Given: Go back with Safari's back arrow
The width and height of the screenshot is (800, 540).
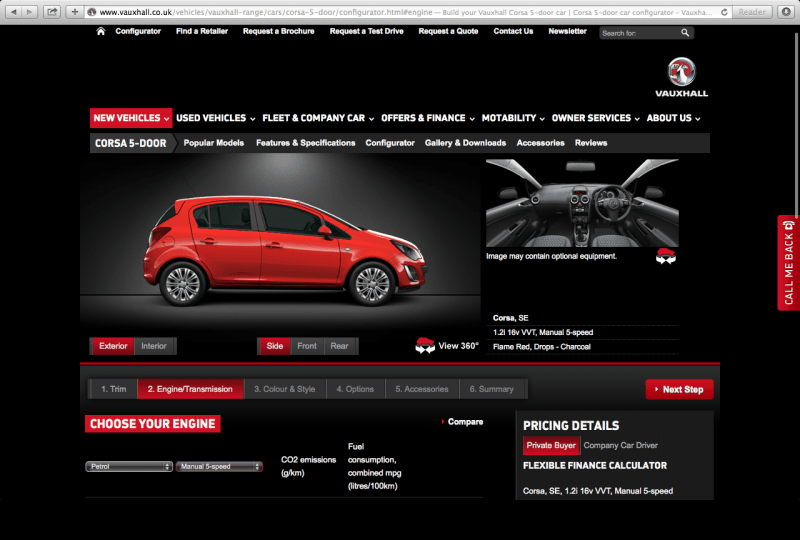Looking at the screenshot, I should tap(14, 11).
